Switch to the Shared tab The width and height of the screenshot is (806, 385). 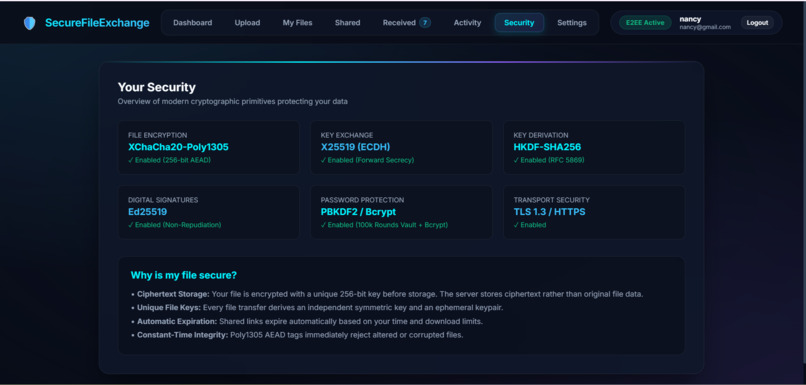(347, 23)
